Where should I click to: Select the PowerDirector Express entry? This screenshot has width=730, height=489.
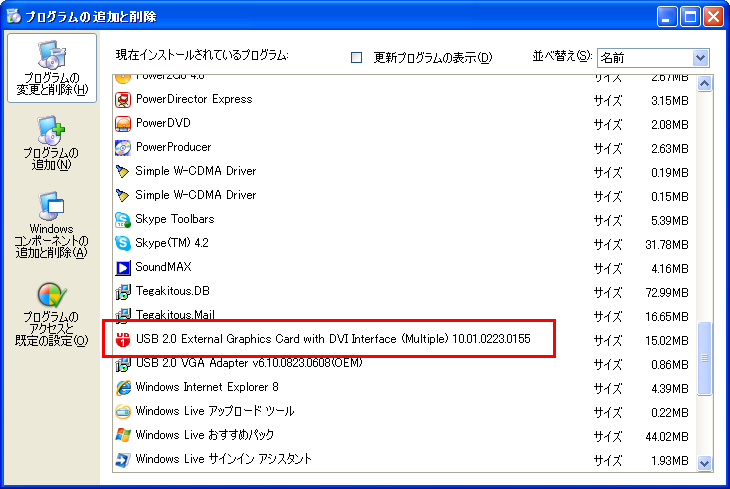(404, 100)
